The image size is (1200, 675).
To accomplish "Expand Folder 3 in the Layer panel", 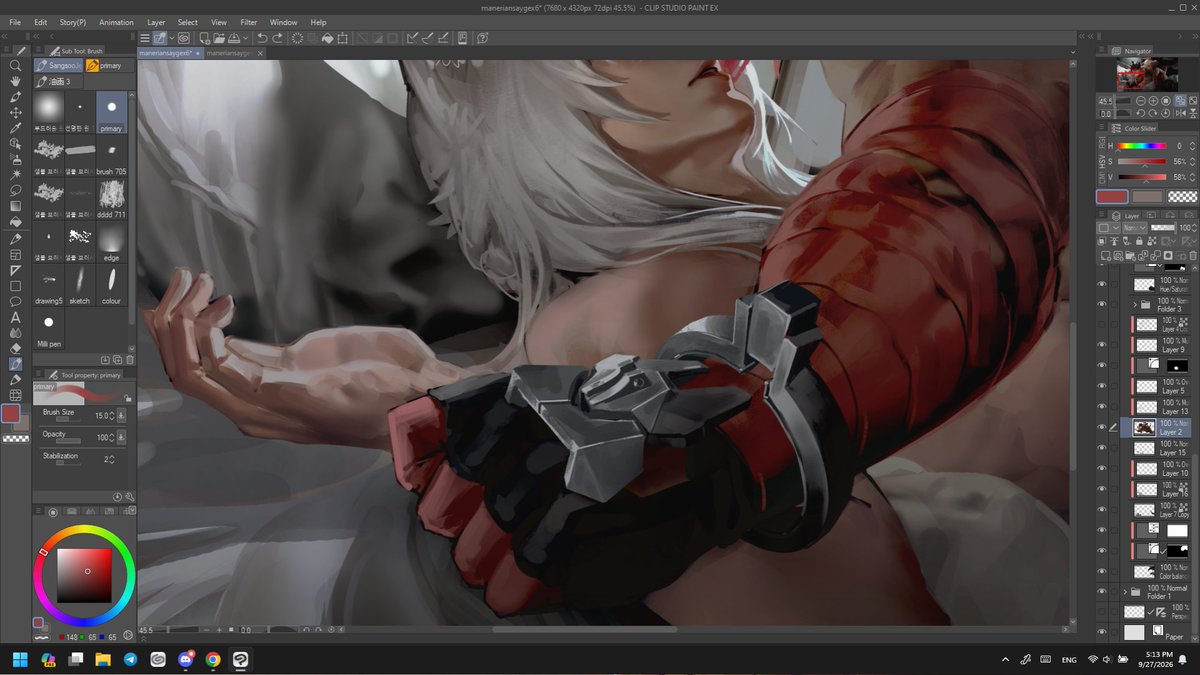I will click(1135, 304).
